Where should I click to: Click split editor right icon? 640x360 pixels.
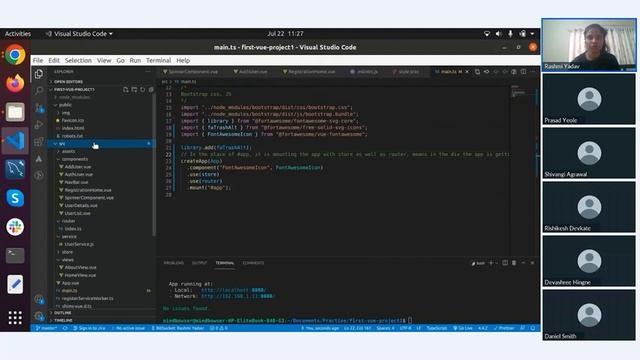pos(523,72)
